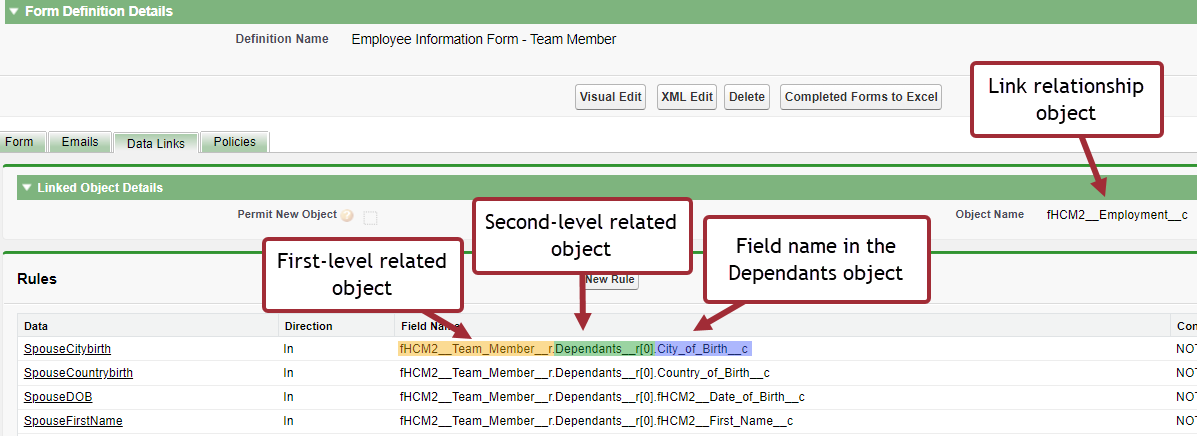Tick the Permit New Object checkbox
The width and height of the screenshot is (1197, 436).
(370, 216)
